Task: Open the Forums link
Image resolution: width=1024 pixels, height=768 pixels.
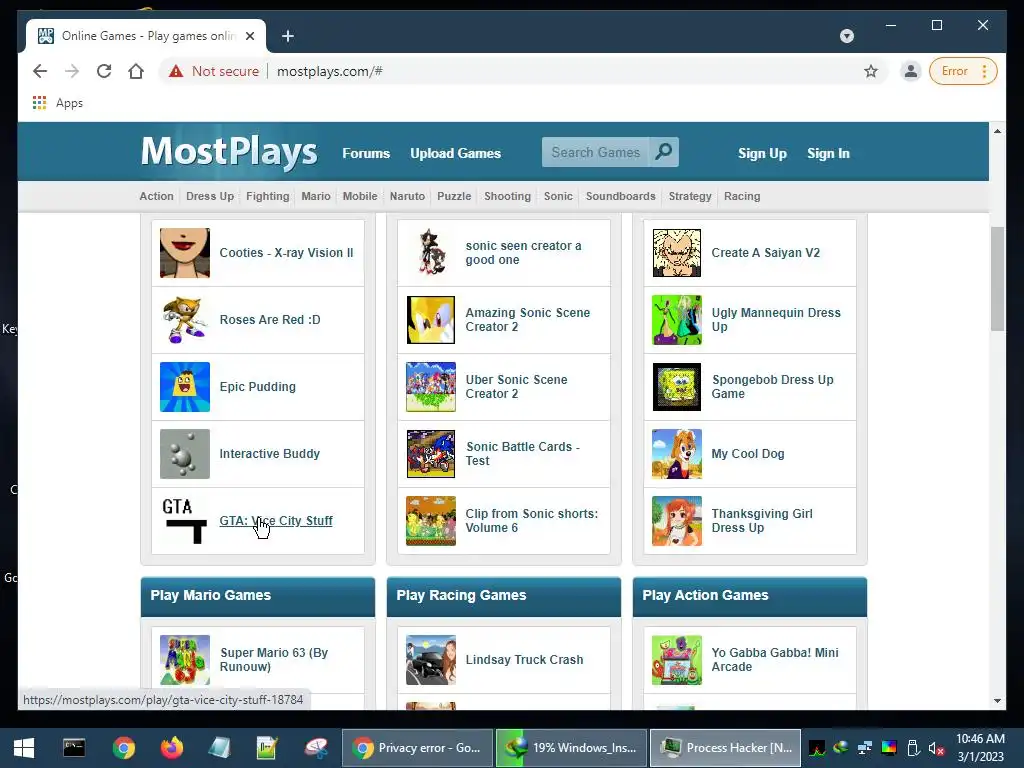Action: [366, 153]
